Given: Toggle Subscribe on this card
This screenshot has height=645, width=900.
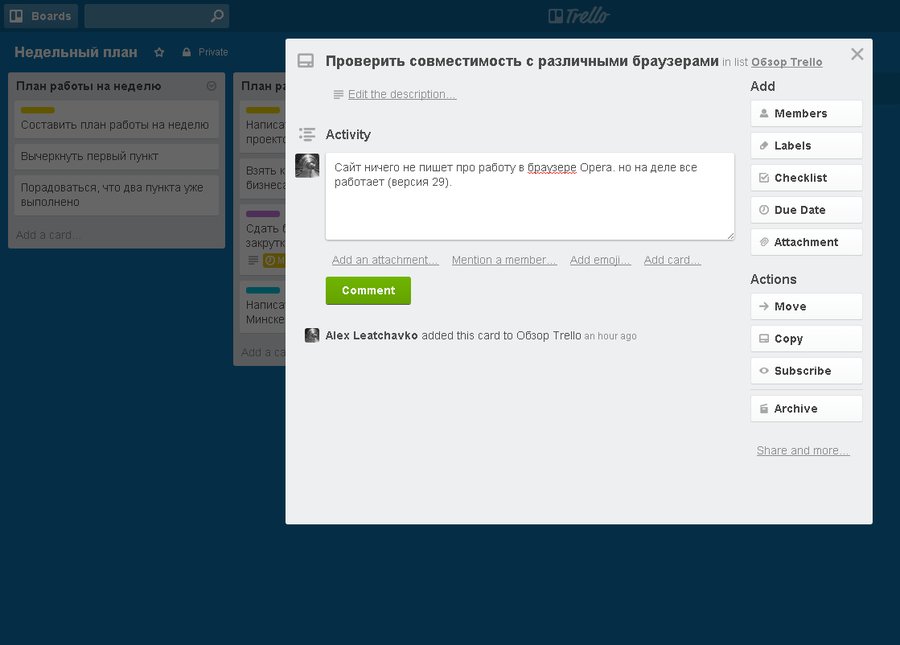Looking at the screenshot, I should pos(806,371).
